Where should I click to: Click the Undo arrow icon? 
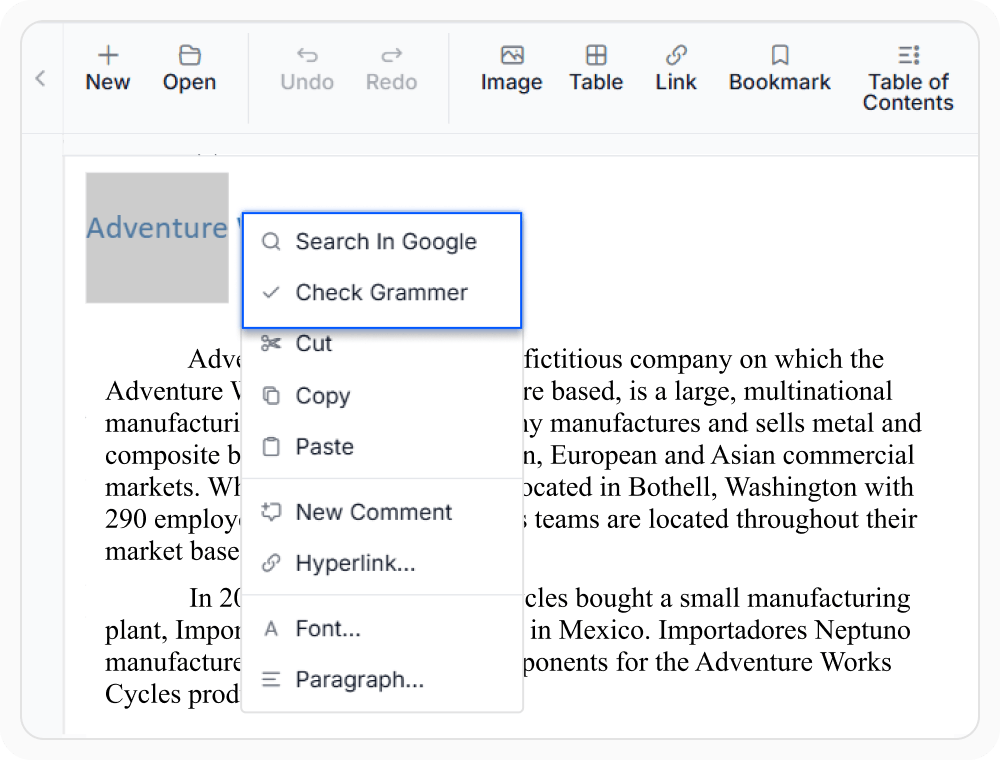pos(307,55)
